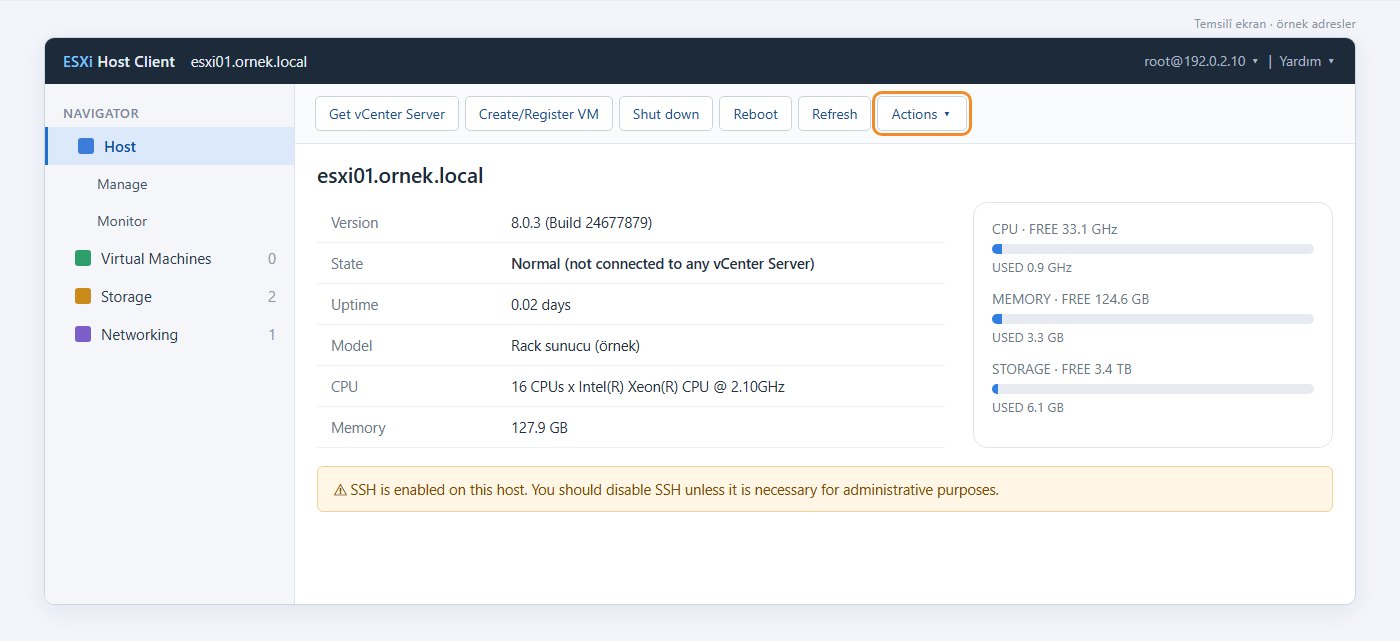Reboot the host
The width and height of the screenshot is (1400, 641).
click(756, 114)
